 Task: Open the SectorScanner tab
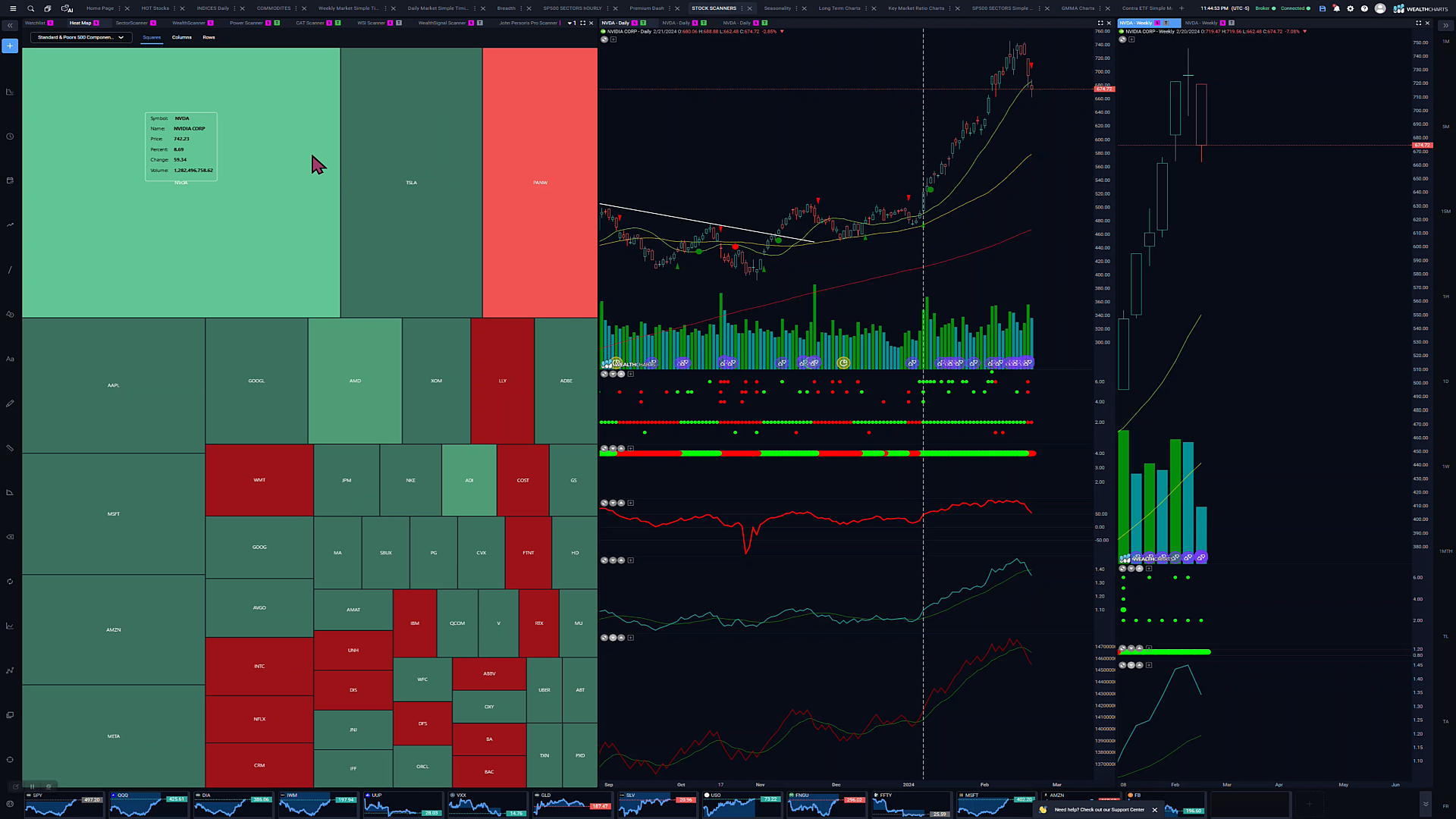[131, 23]
